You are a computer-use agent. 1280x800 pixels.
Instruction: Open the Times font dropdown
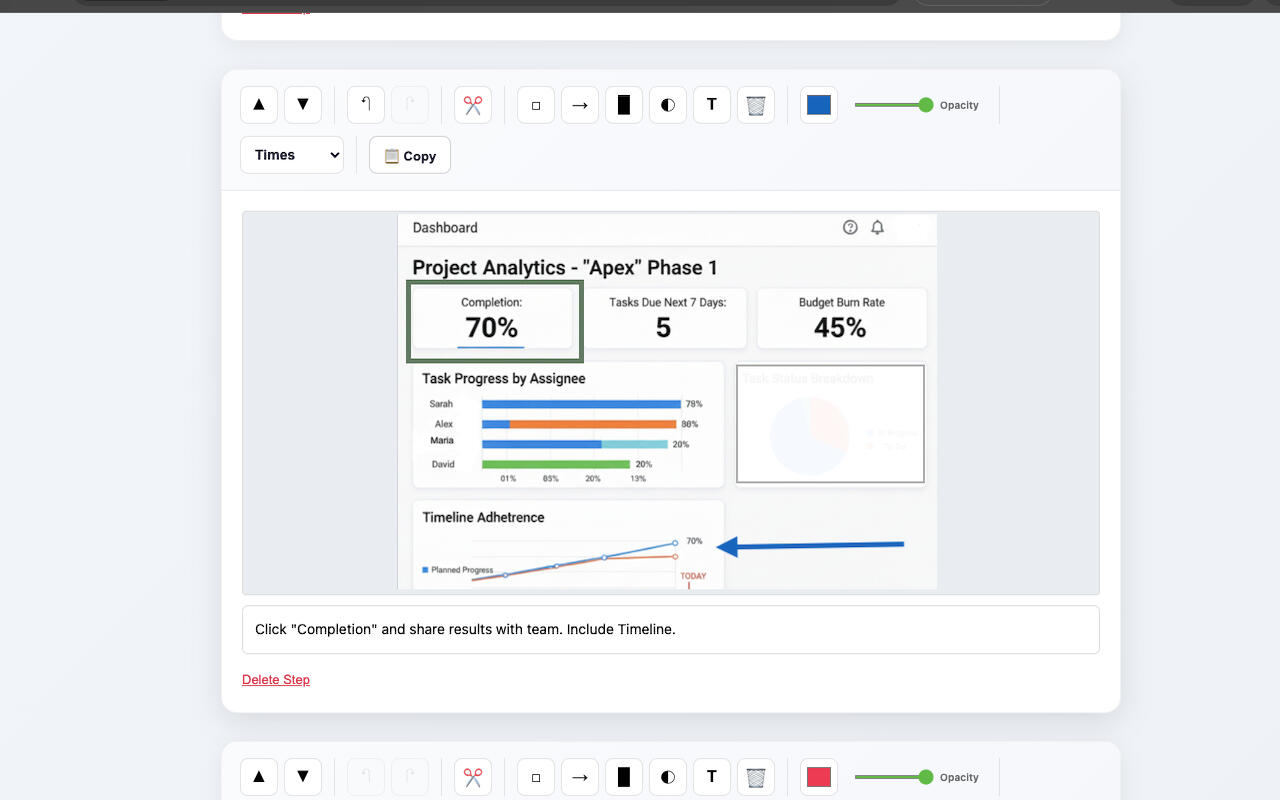[292, 155]
